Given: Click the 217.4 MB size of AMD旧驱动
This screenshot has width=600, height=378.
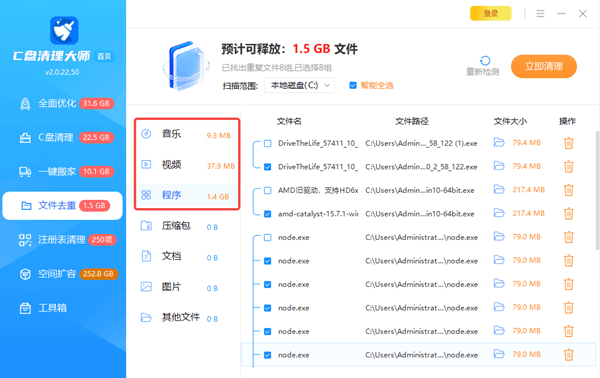Looking at the screenshot, I should click(x=528, y=190).
